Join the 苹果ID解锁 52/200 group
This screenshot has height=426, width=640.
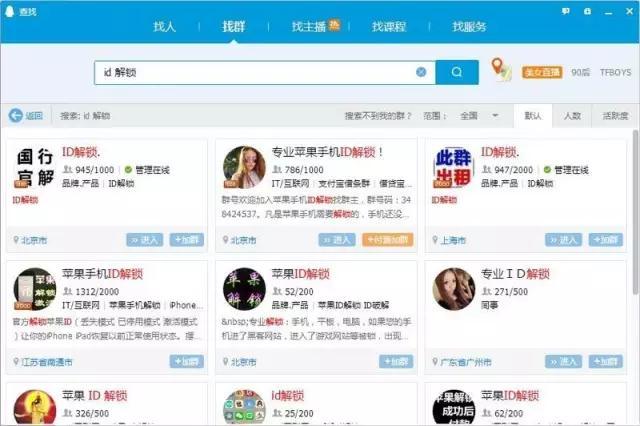point(396,362)
